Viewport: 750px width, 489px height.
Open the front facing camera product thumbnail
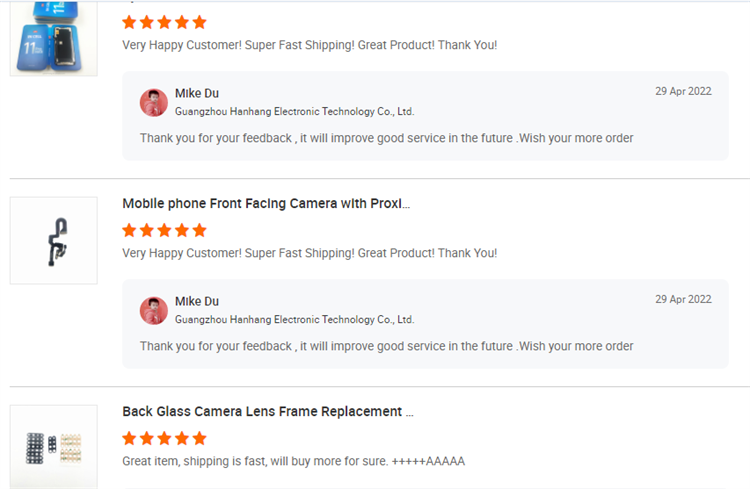pyautogui.click(x=53, y=241)
